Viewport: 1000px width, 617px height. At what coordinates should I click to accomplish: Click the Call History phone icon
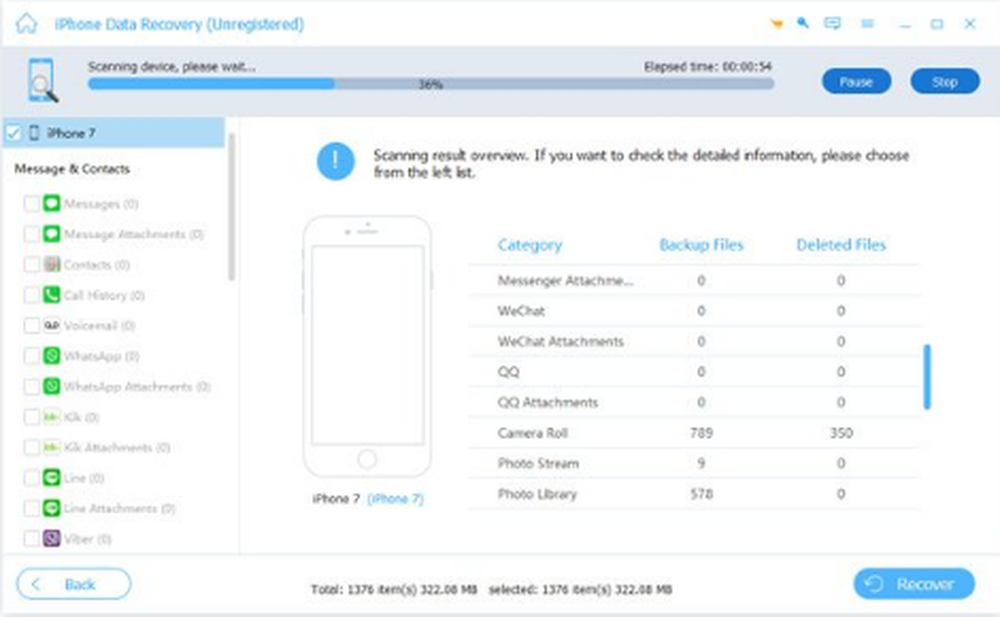click(52, 295)
